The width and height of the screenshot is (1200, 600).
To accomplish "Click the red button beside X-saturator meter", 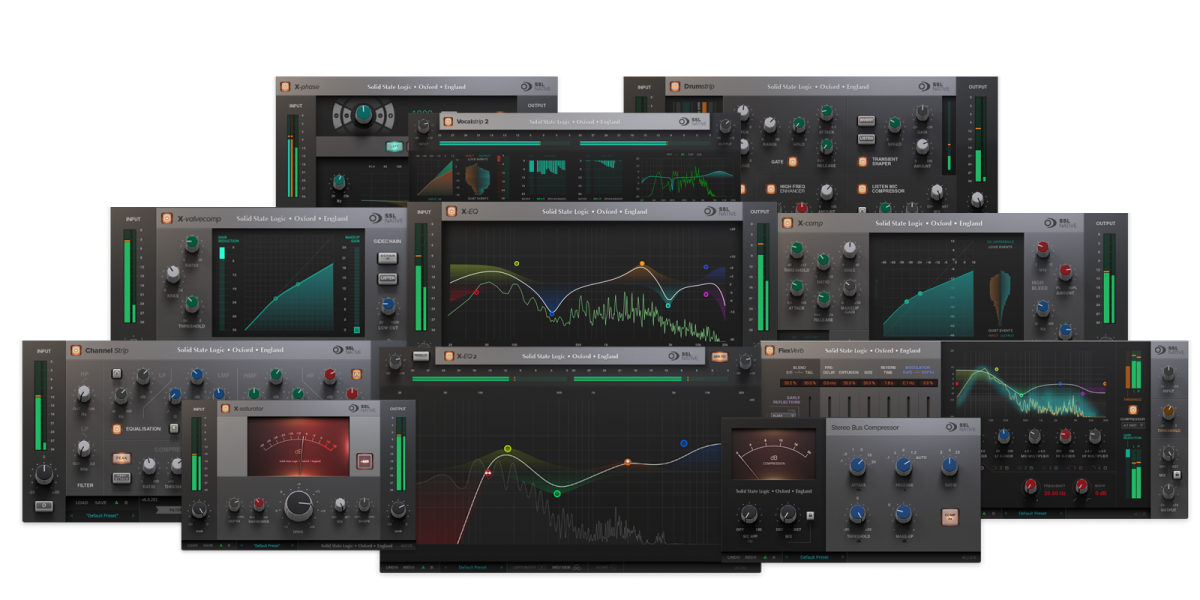I will pyautogui.click(x=365, y=461).
